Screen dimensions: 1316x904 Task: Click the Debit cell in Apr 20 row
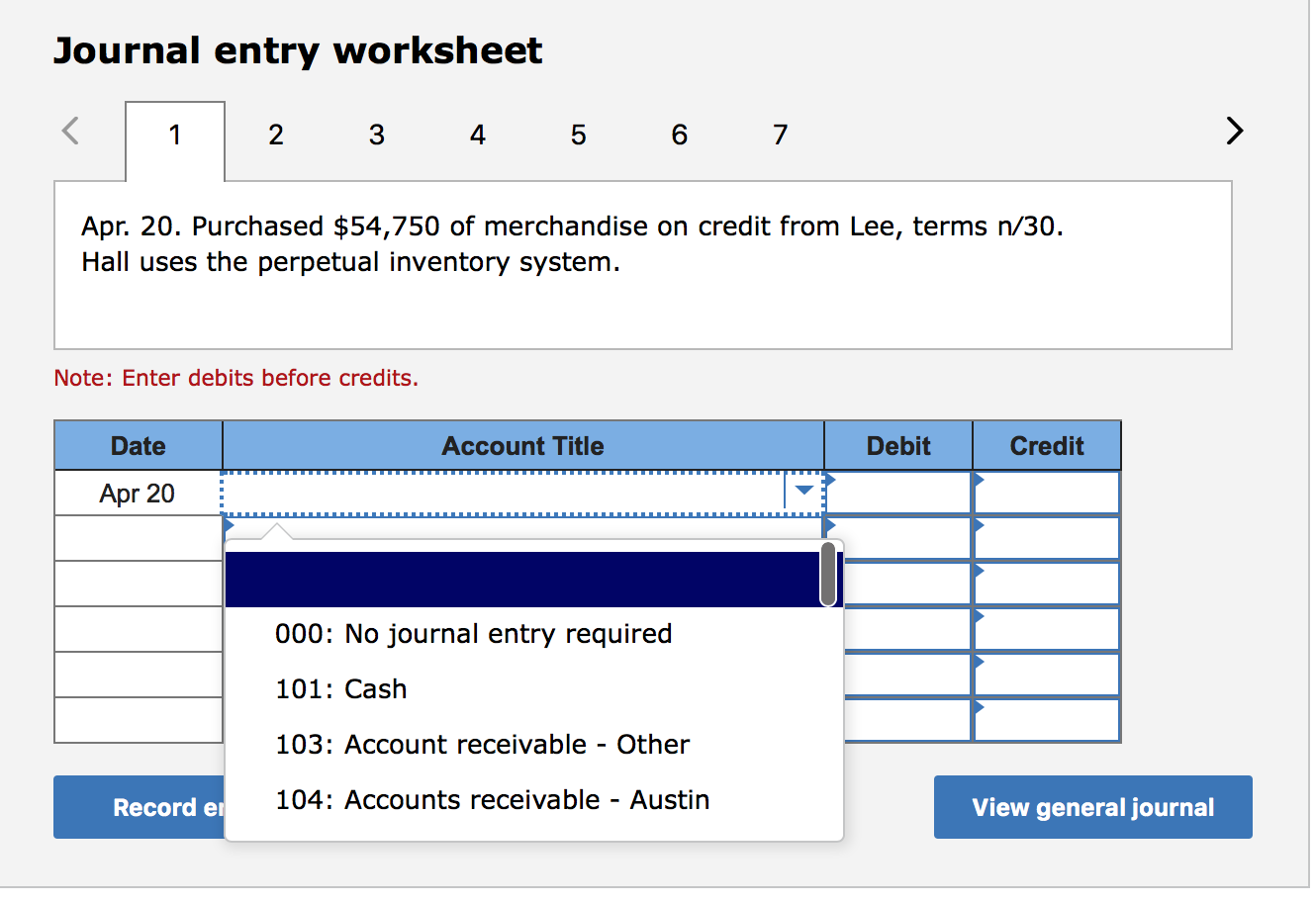pyautogui.click(x=898, y=493)
